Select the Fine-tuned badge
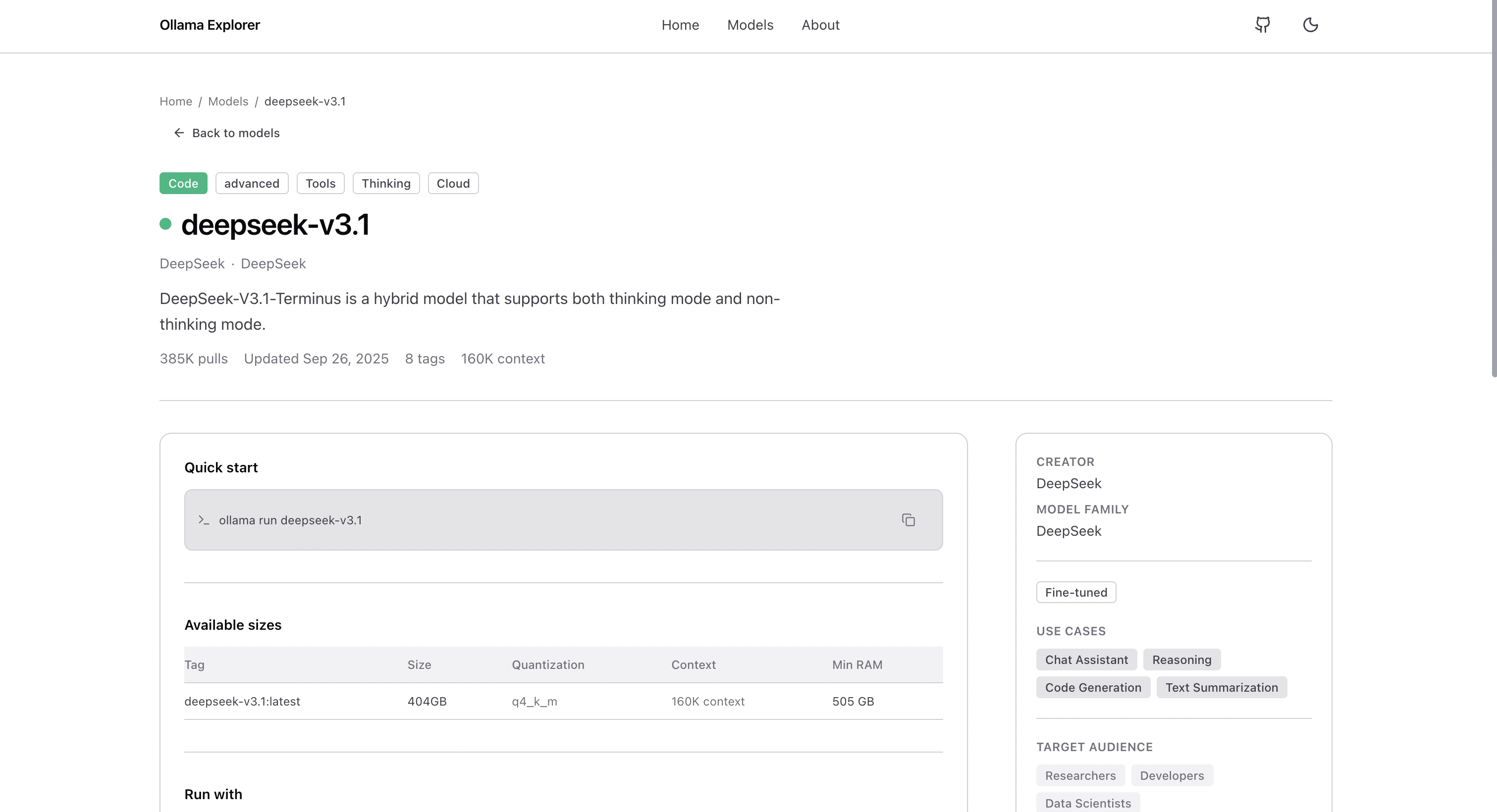 click(1075, 592)
